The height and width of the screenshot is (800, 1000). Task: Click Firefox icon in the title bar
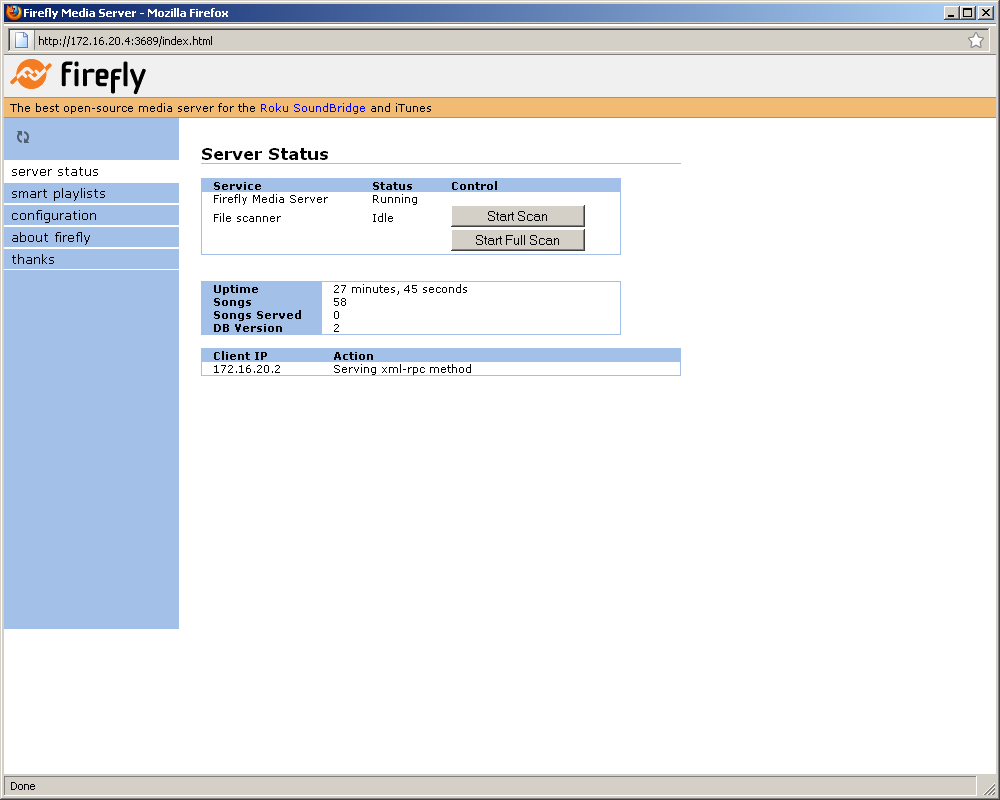13,12
